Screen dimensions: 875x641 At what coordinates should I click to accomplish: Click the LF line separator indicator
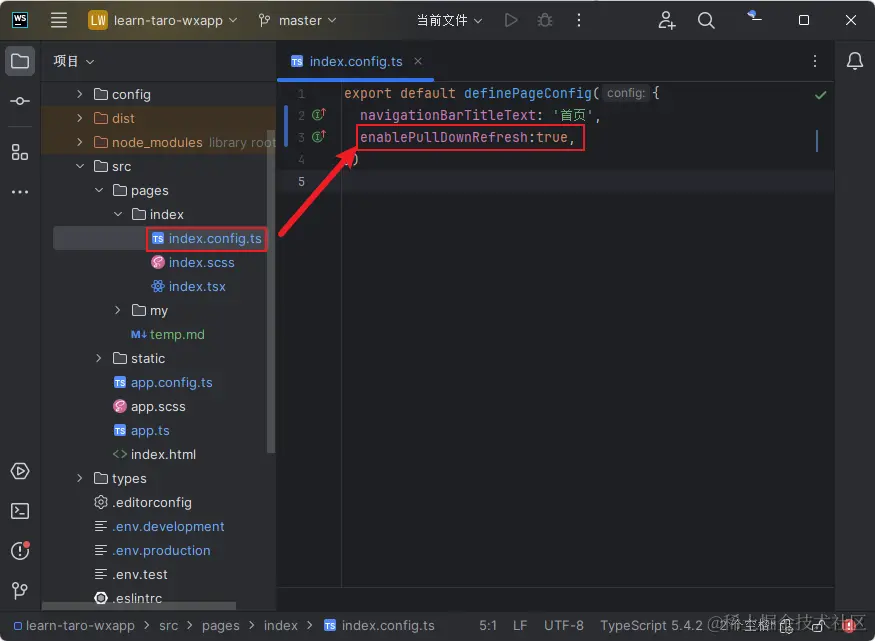click(x=520, y=625)
